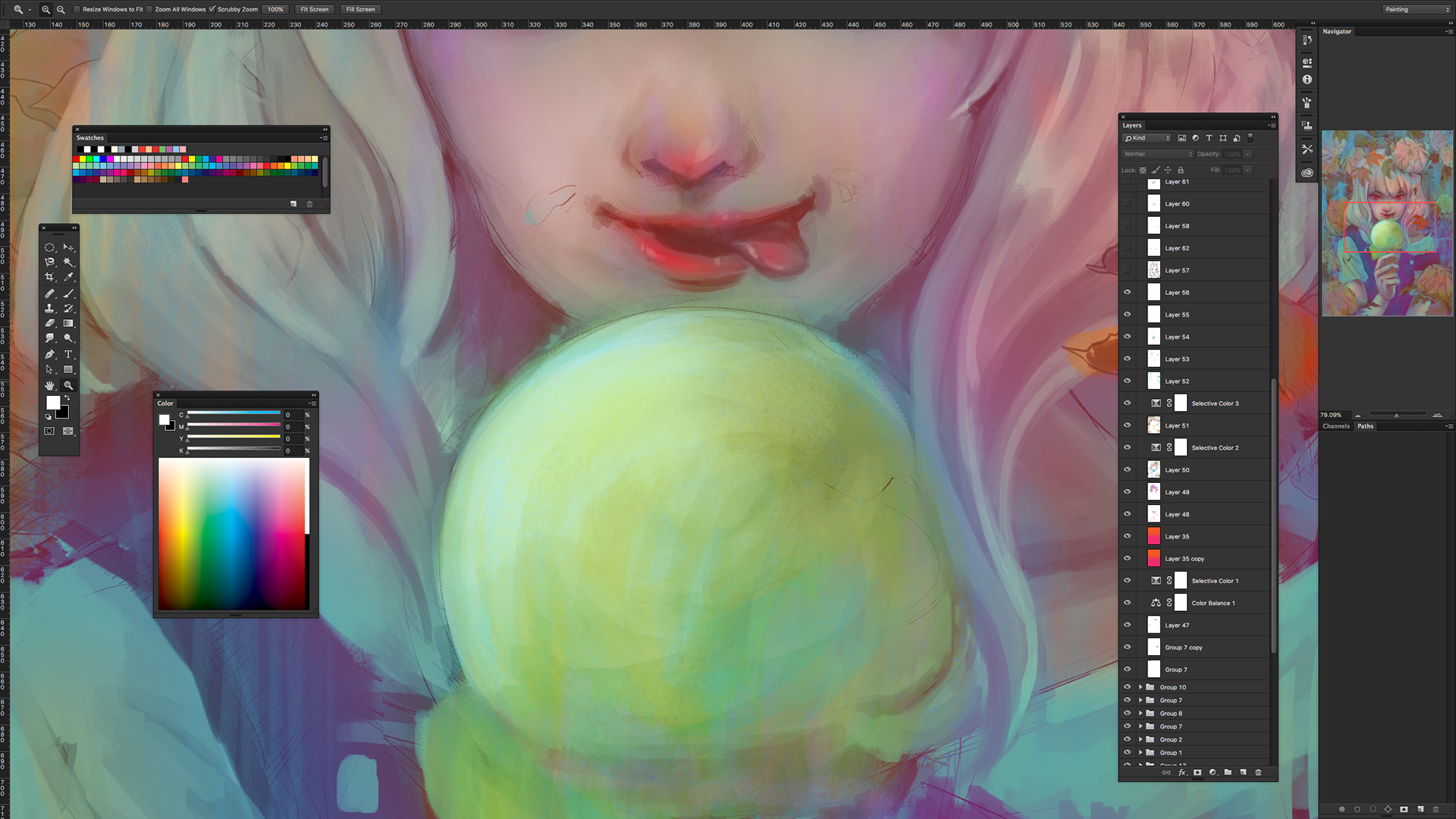This screenshot has height=819, width=1456.
Task: Select the Eyedropper tool
Action: pyautogui.click(x=68, y=278)
